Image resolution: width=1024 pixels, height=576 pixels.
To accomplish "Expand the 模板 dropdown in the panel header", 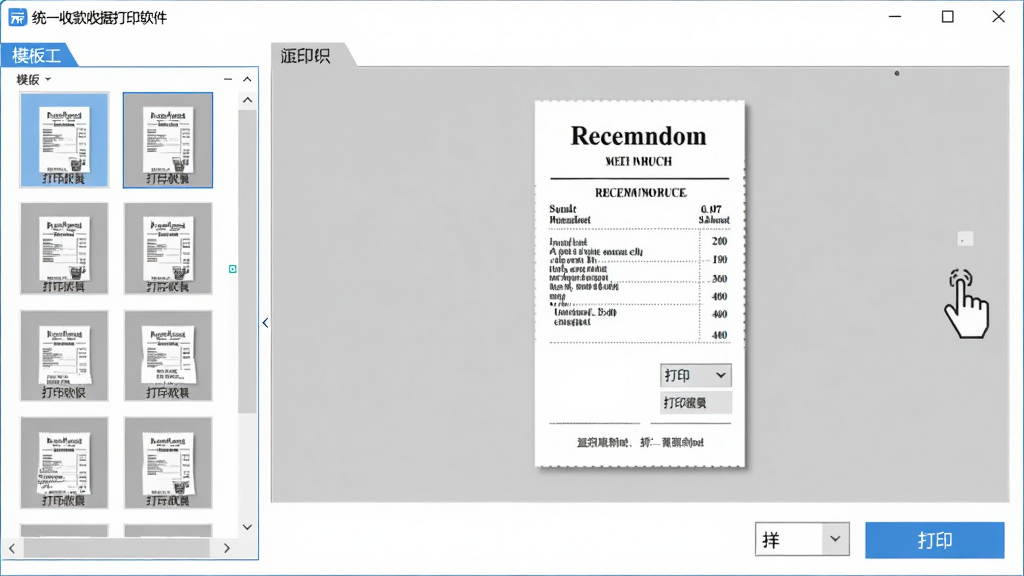I will (33, 80).
